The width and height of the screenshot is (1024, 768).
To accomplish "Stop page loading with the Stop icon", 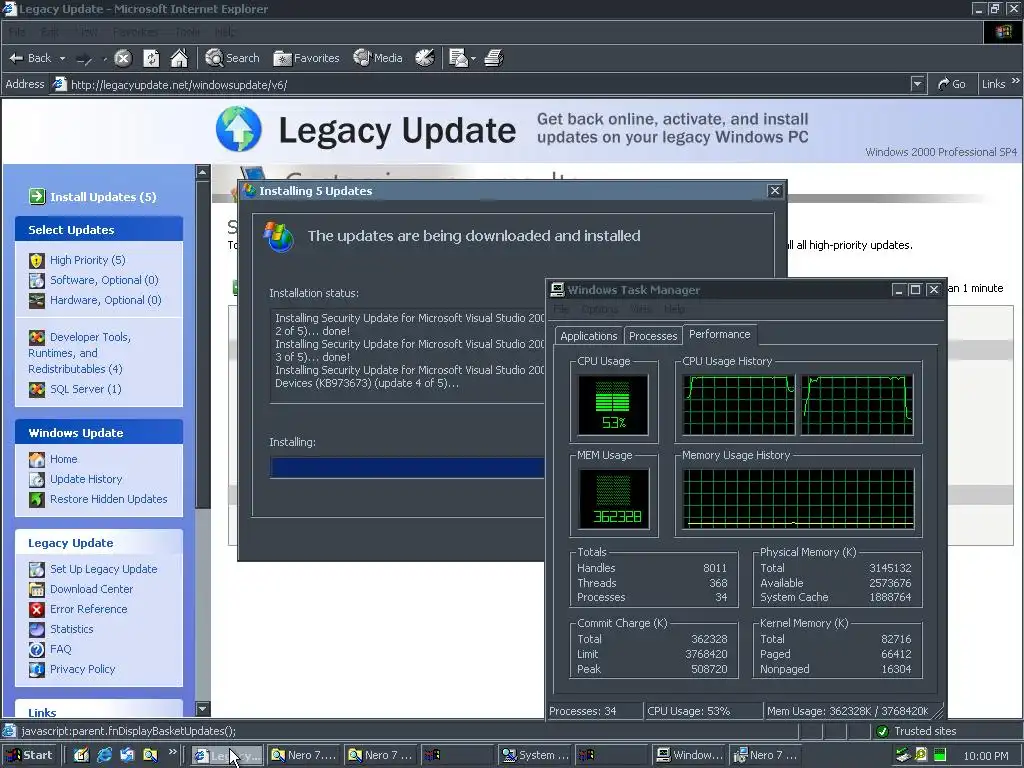I will pos(123,58).
